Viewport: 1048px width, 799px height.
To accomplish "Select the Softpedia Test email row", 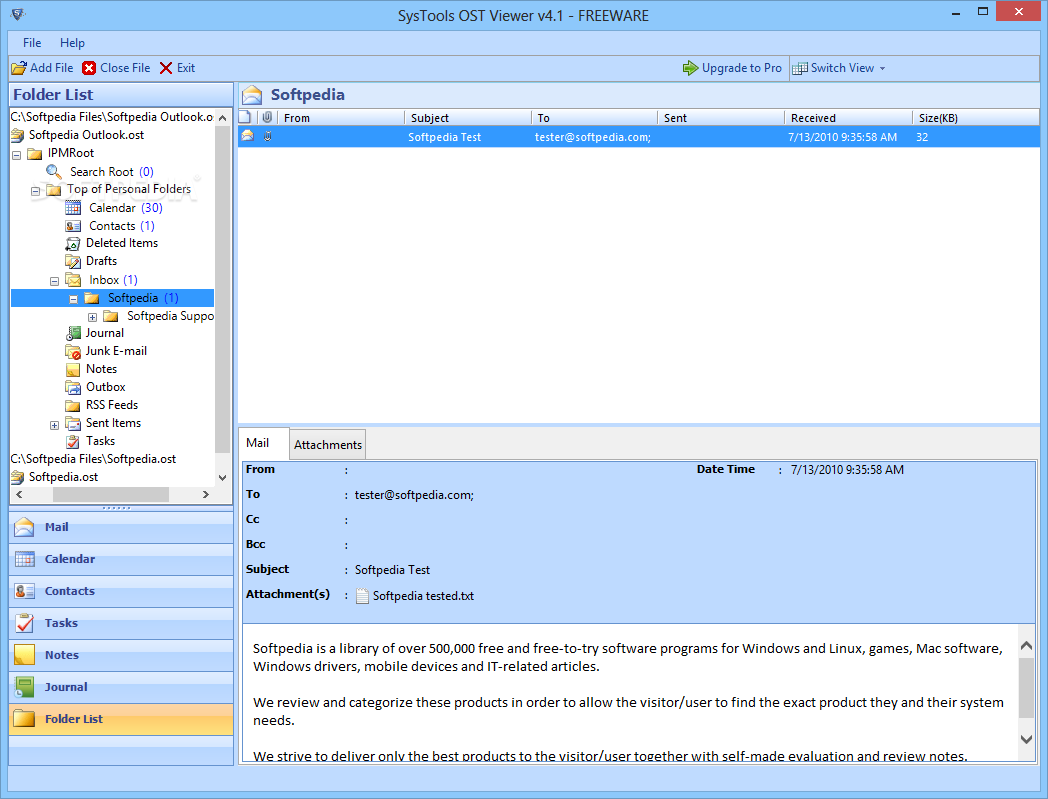I will pos(639,137).
